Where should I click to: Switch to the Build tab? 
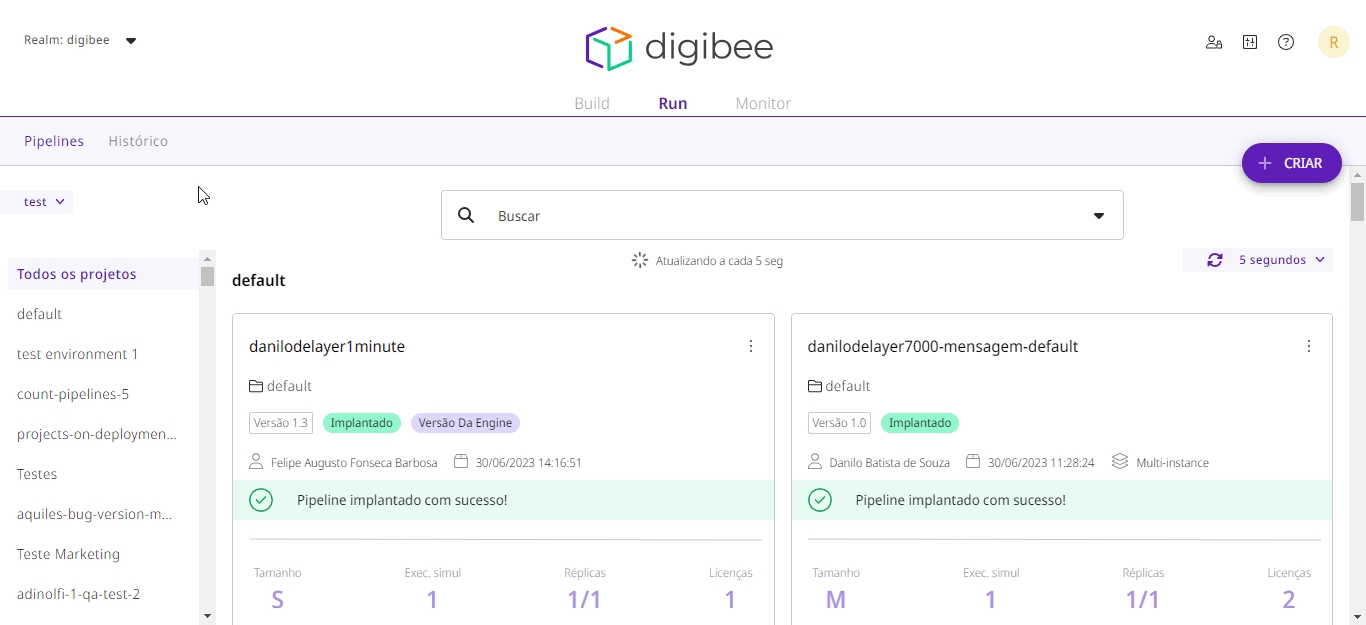[592, 103]
